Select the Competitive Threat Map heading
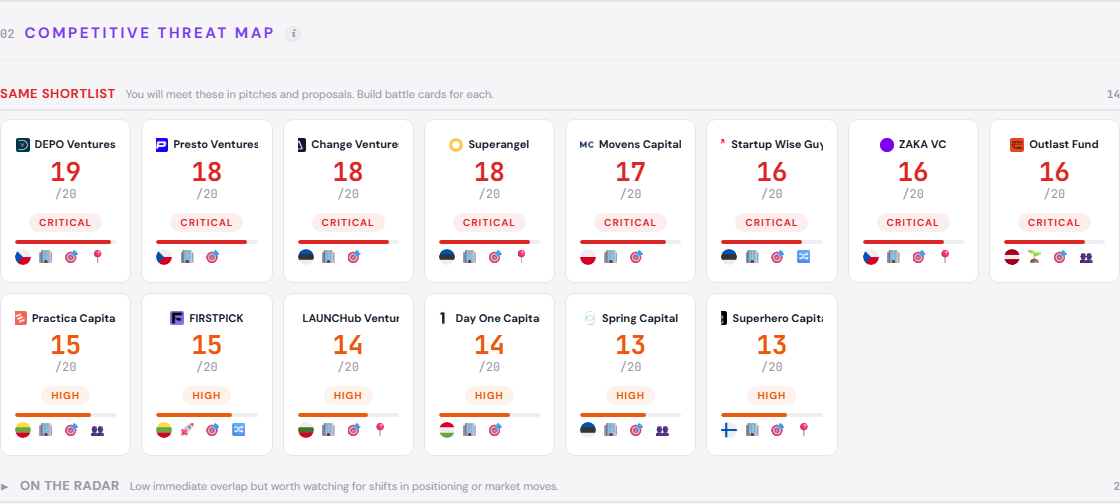This screenshot has width=1120, height=504. click(149, 33)
